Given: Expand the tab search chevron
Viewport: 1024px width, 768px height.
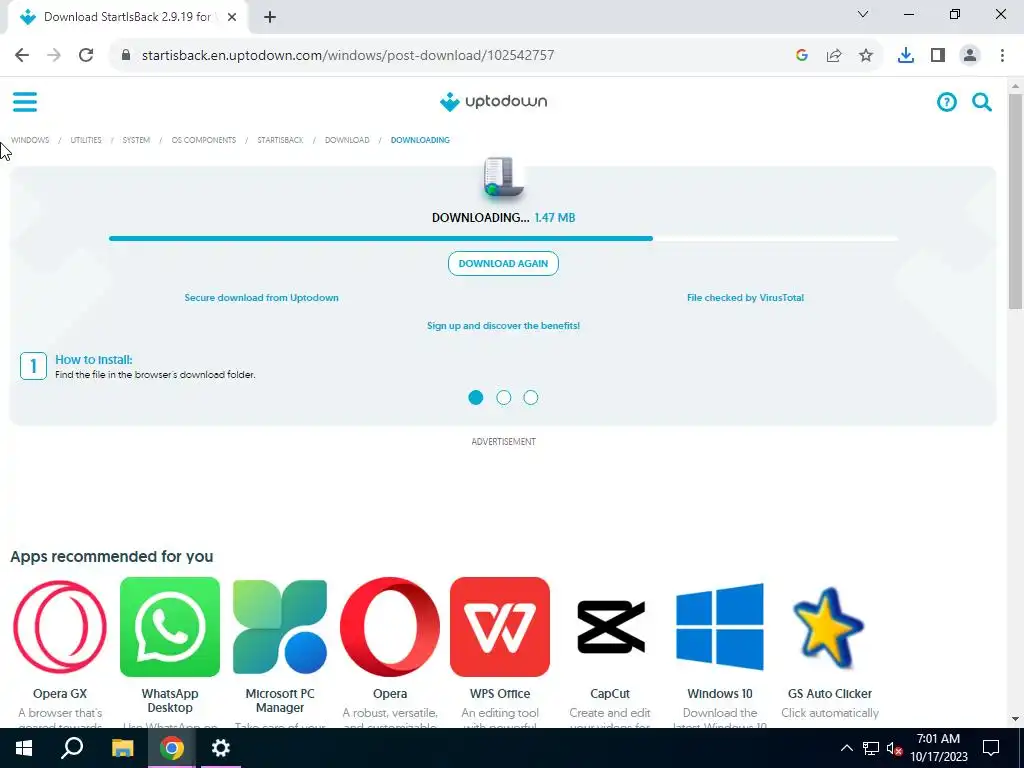Looking at the screenshot, I should pyautogui.click(x=863, y=14).
